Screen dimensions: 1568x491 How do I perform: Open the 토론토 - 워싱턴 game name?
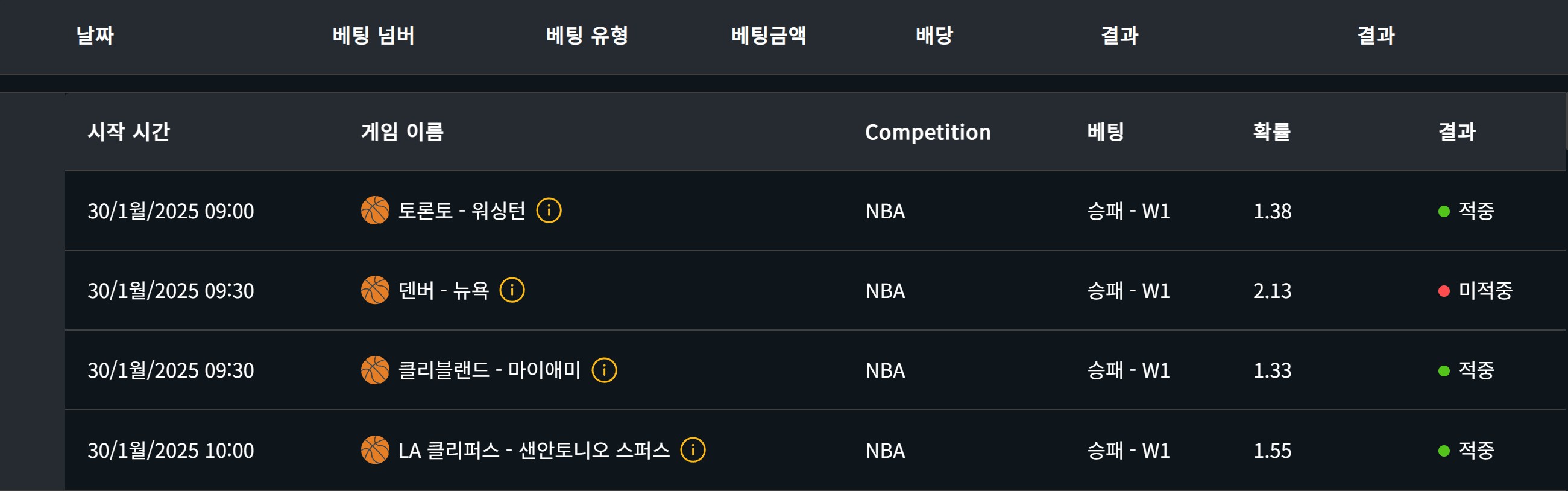(461, 211)
